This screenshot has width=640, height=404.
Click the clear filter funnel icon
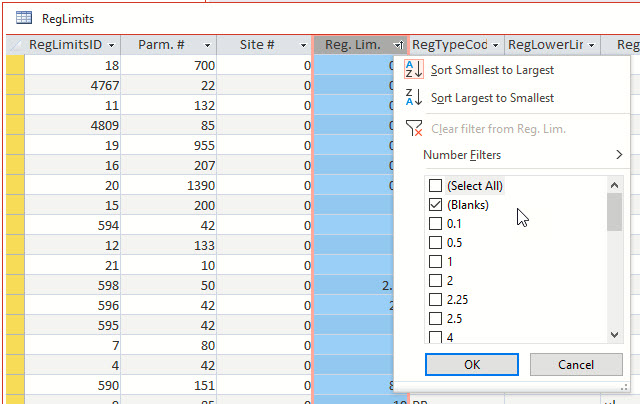(x=414, y=129)
